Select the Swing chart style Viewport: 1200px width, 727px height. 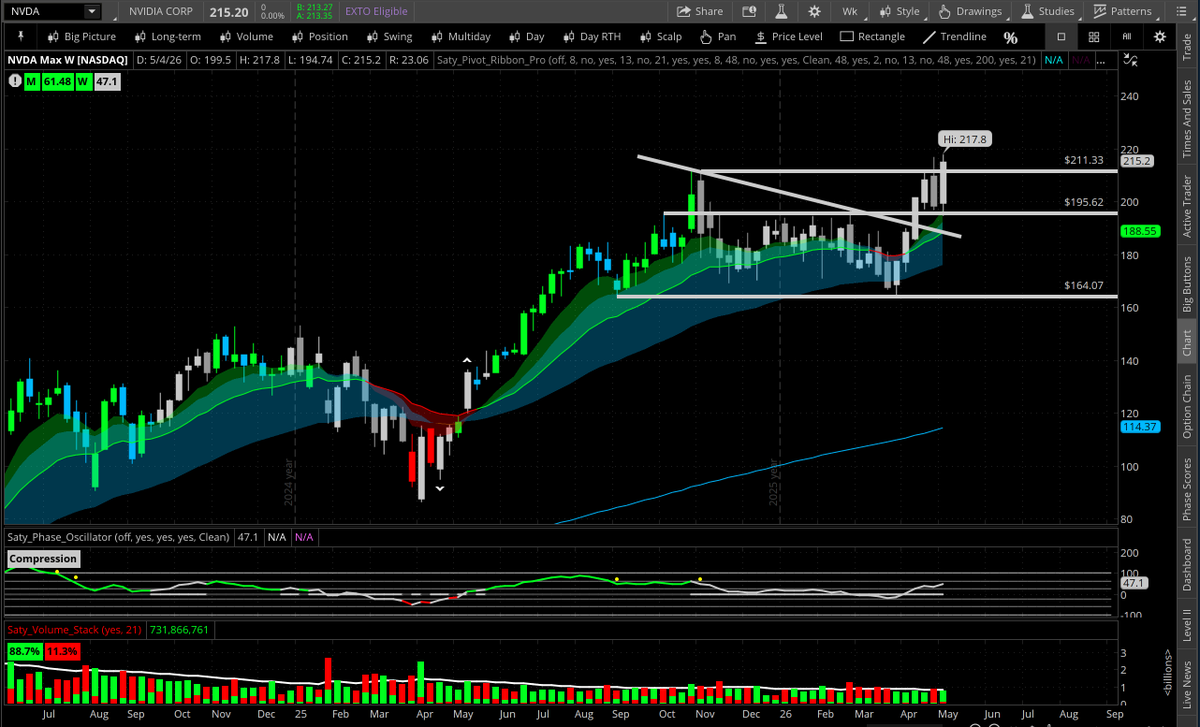(x=388, y=37)
